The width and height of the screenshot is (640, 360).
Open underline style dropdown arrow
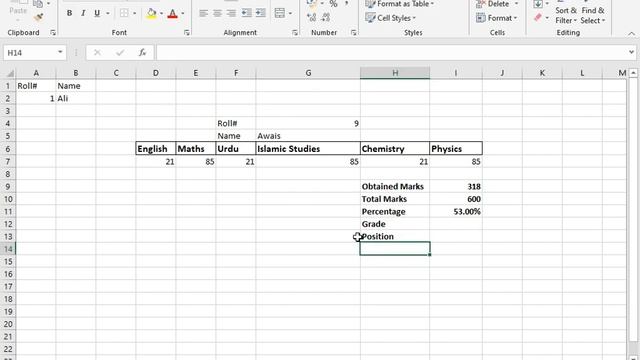coord(108,13)
